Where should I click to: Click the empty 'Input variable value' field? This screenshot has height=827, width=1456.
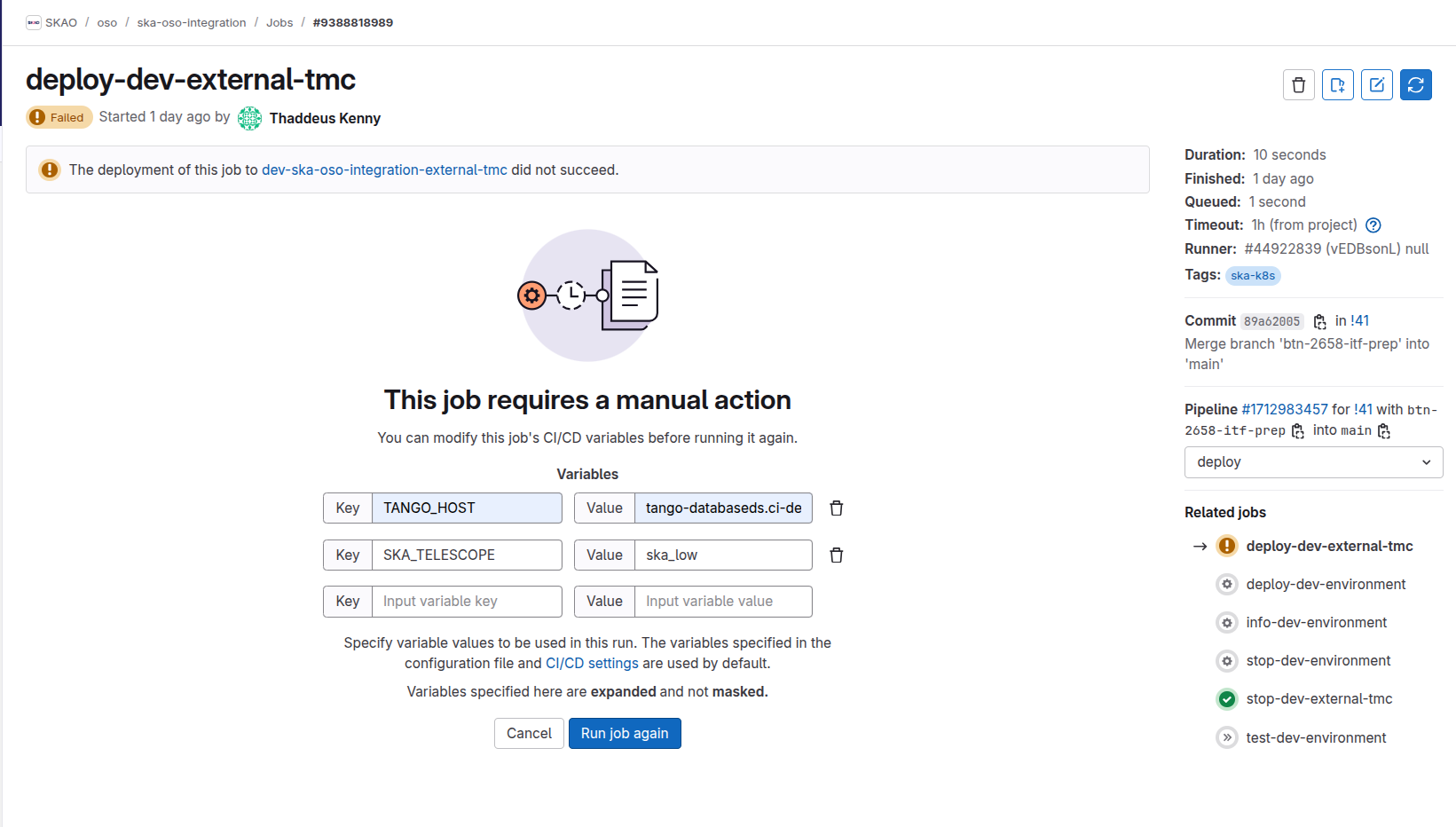pos(723,602)
